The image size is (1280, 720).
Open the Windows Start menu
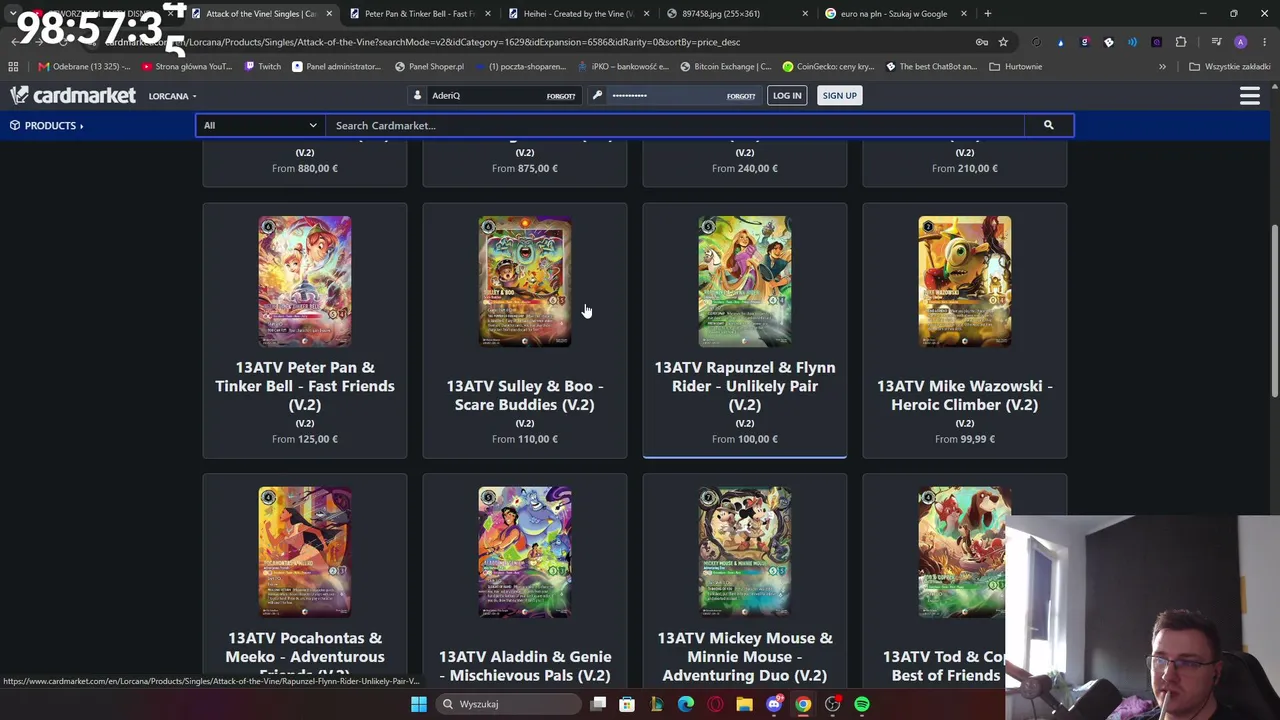419,704
